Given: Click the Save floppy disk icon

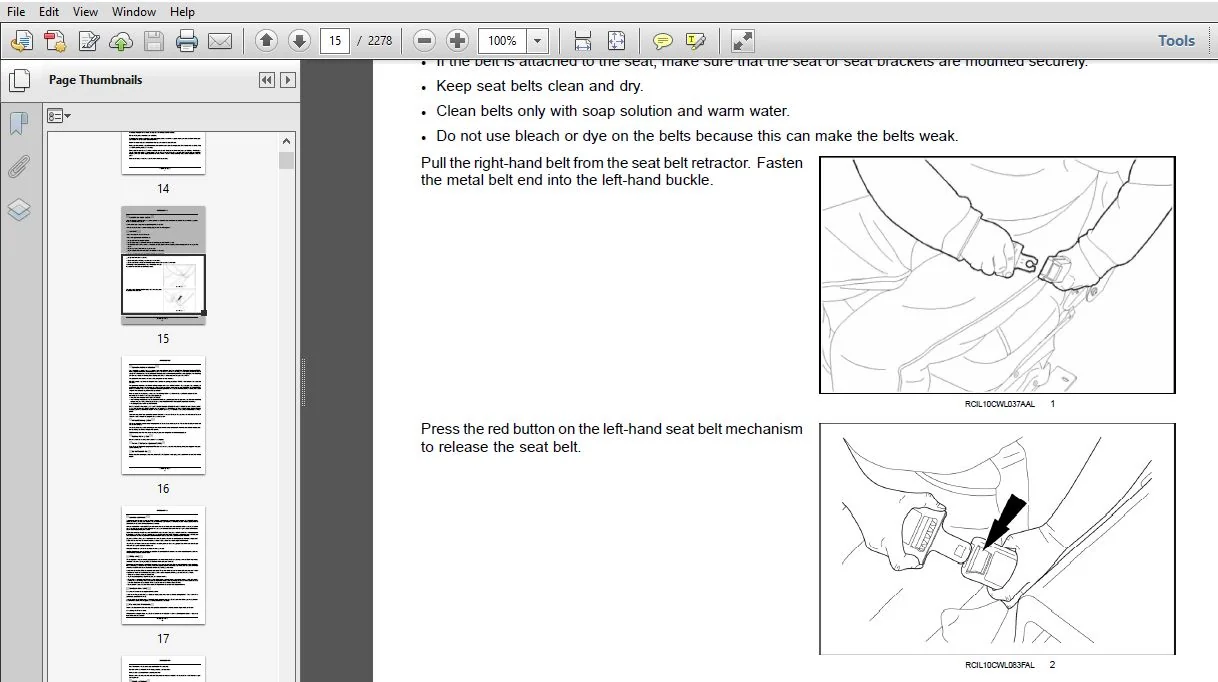Looking at the screenshot, I should click(153, 41).
